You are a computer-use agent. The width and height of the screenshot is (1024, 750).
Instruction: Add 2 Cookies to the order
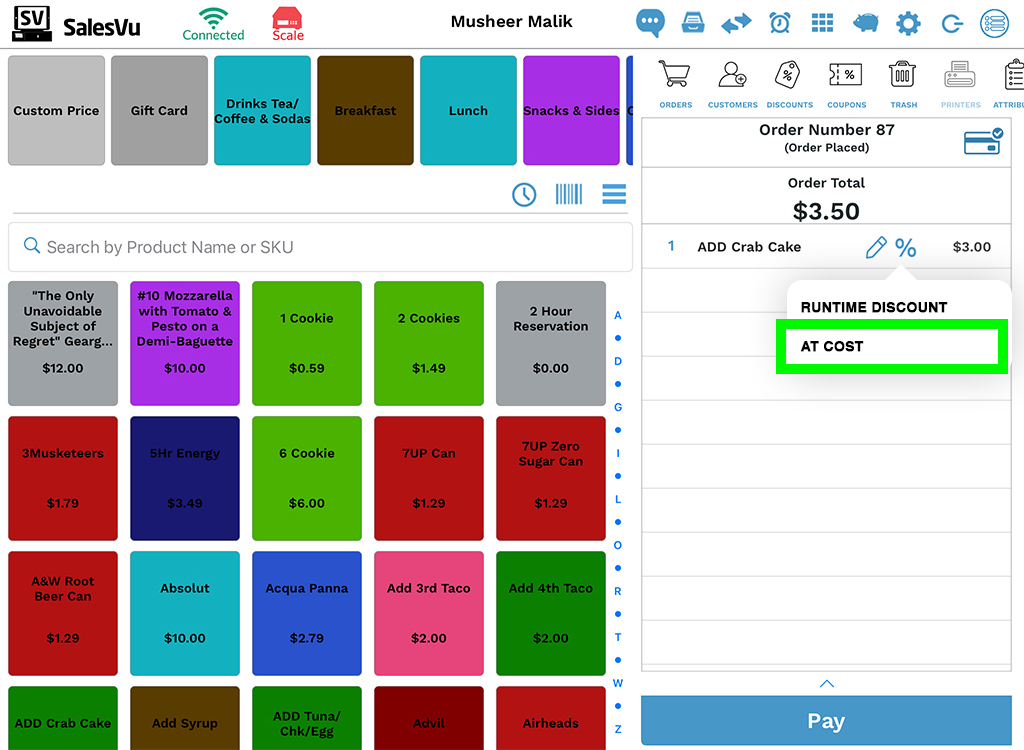(x=429, y=344)
